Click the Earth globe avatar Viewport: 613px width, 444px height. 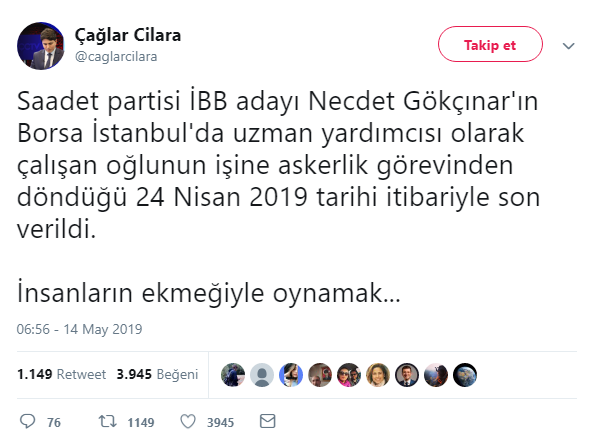coord(465,375)
